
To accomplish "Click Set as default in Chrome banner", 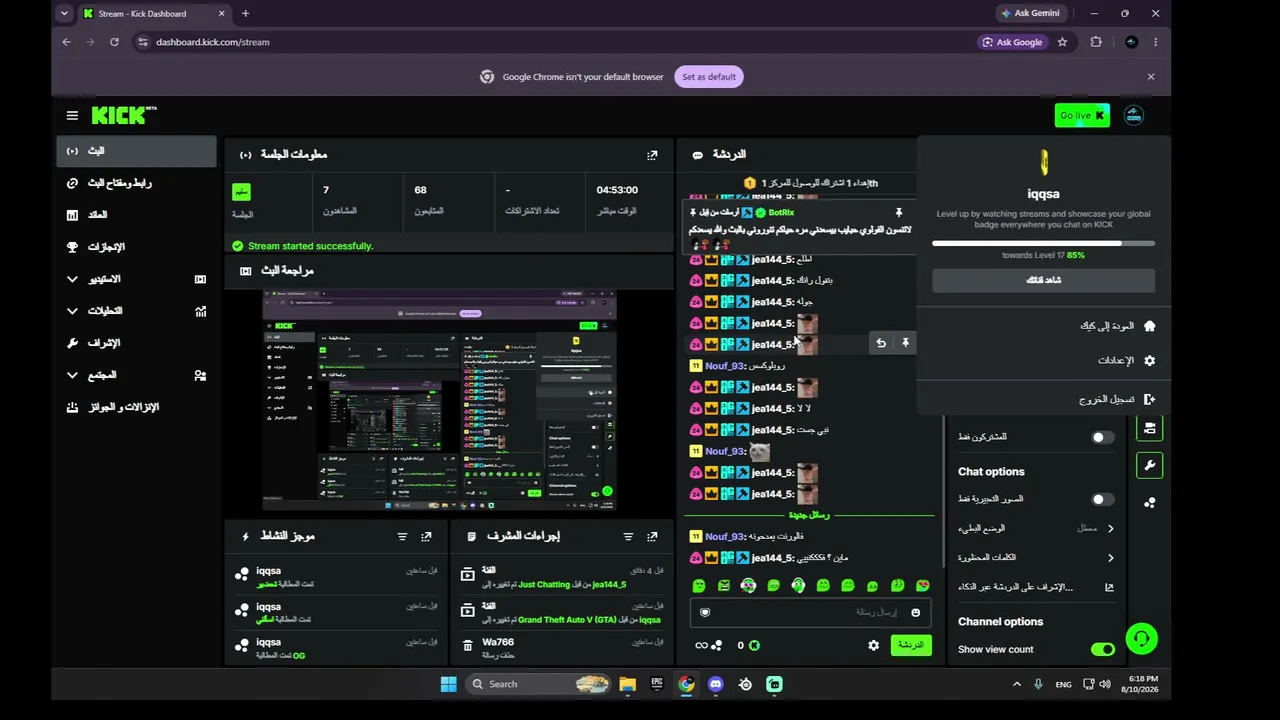I will 709,77.
